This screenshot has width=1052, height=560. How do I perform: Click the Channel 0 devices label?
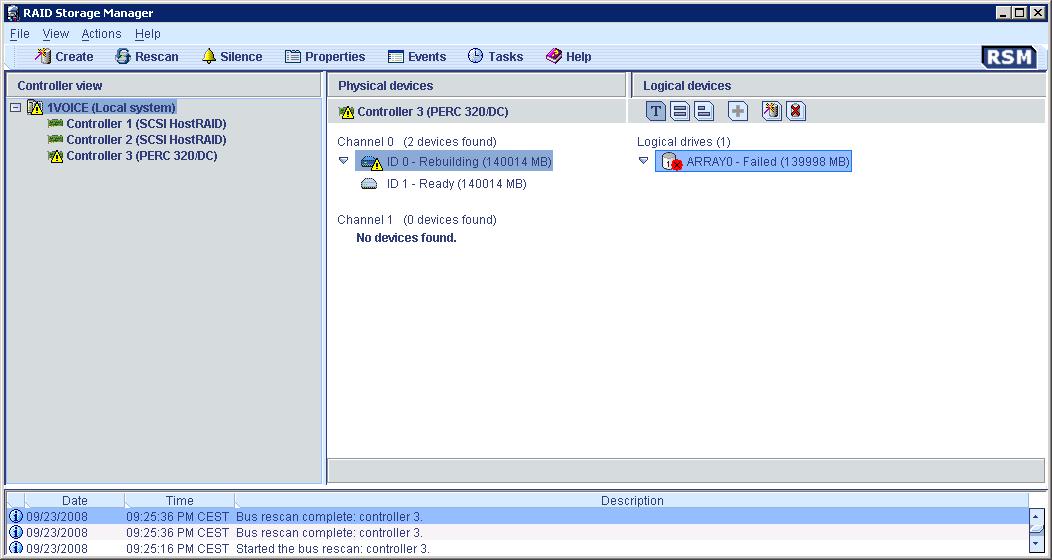417,142
